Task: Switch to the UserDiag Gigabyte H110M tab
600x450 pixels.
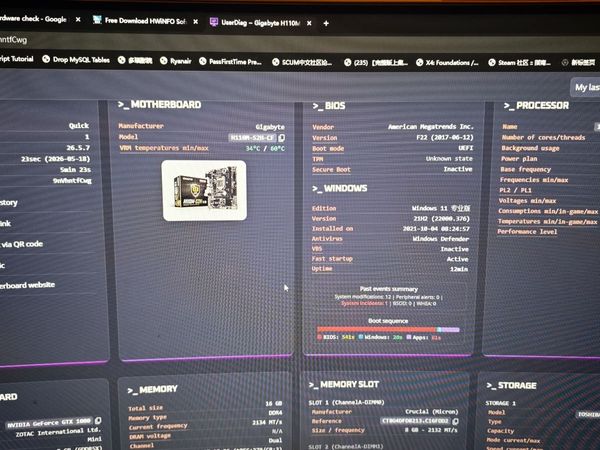Action: (256, 23)
